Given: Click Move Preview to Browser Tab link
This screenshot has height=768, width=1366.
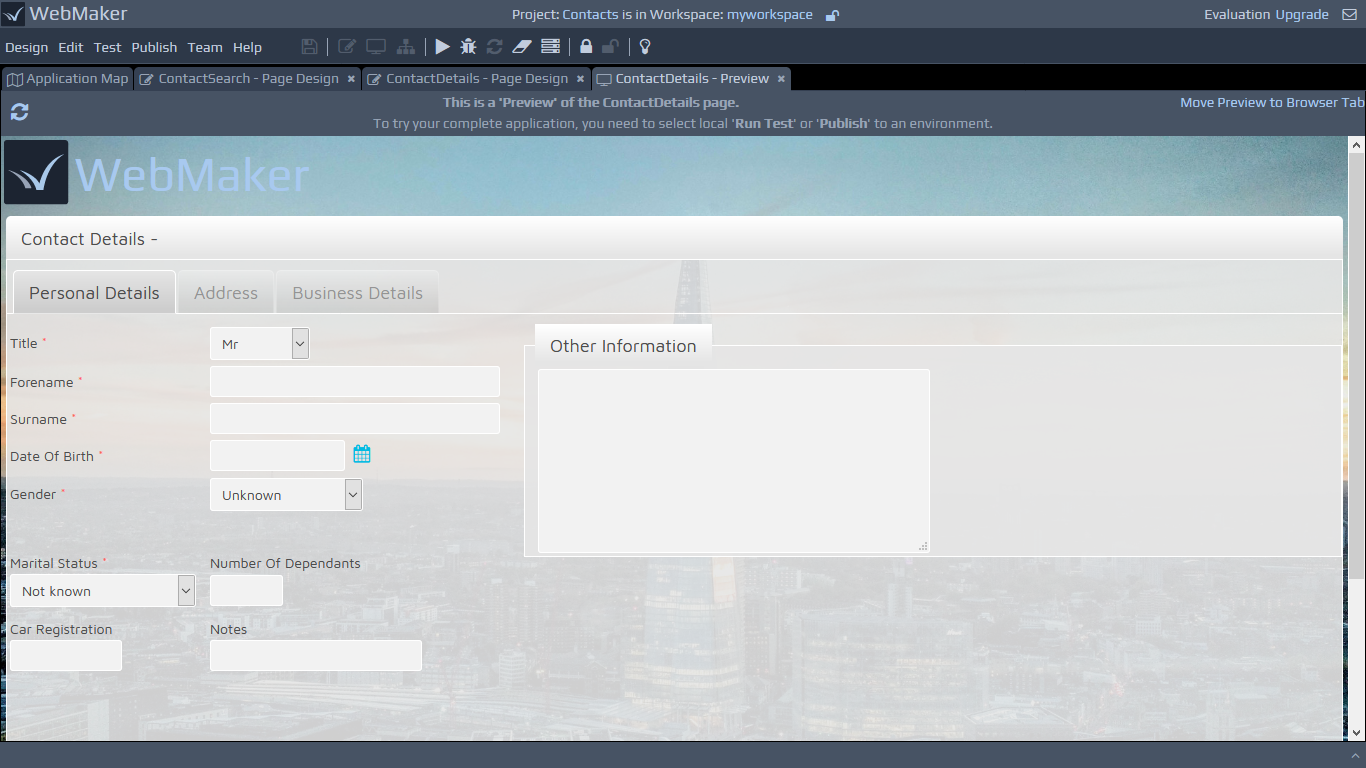Looking at the screenshot, I should click(1272, 102).
